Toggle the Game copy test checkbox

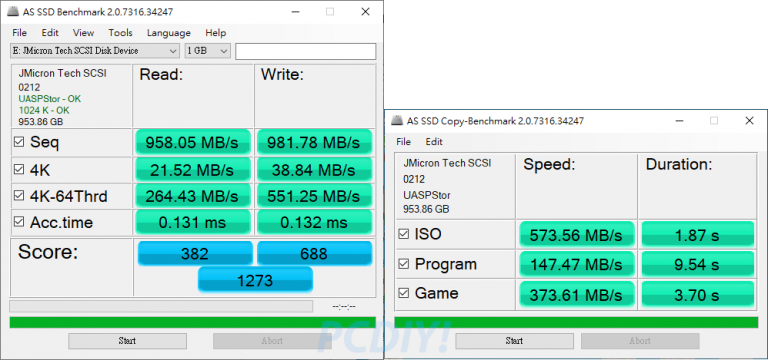coord(404,293)
